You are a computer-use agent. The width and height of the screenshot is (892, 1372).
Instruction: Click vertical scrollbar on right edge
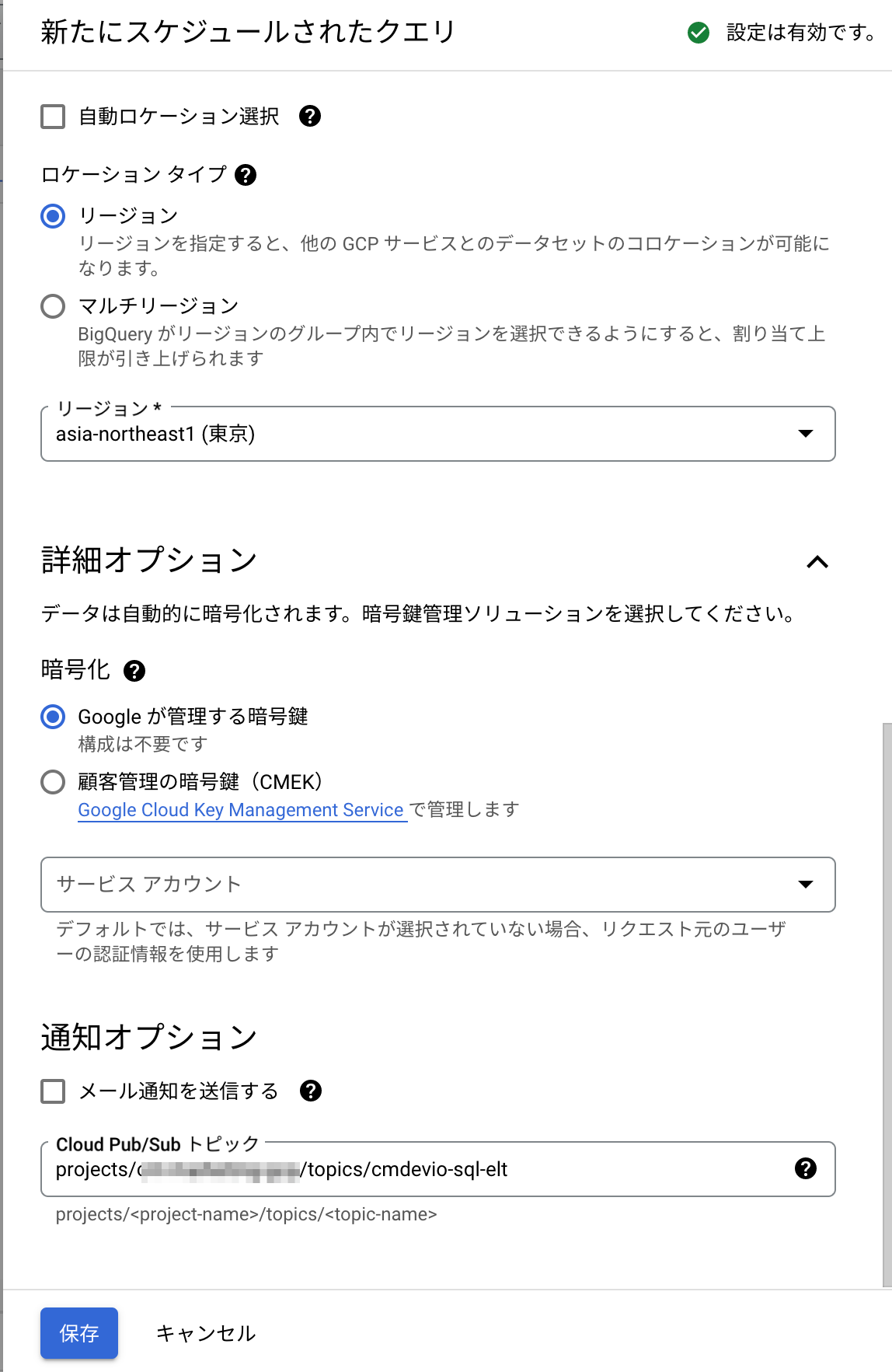point(887,1005)
